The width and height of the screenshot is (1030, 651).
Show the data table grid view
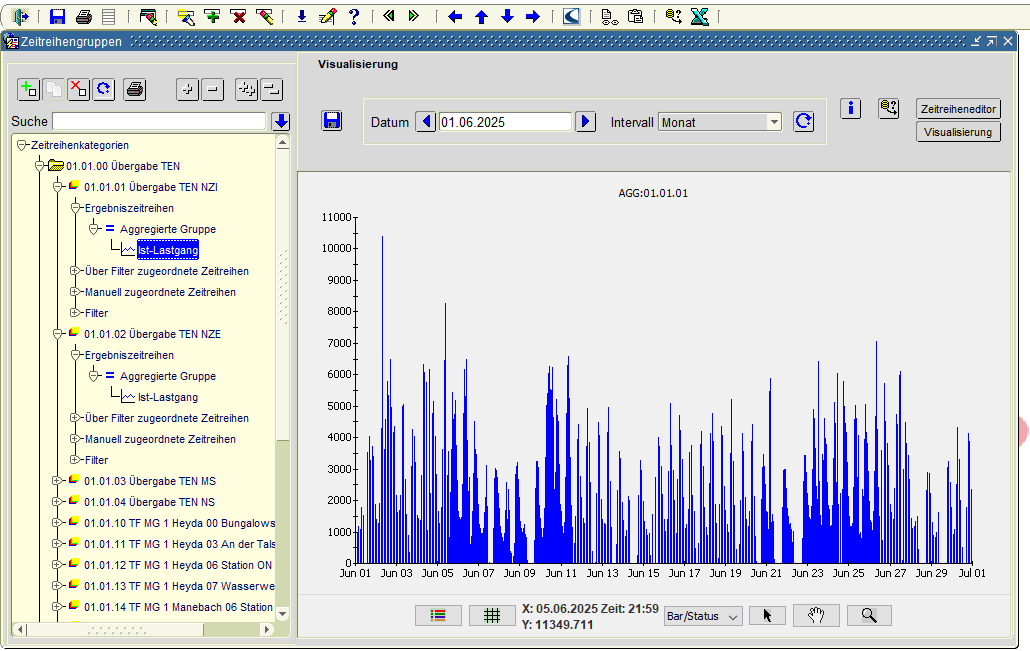click(492, 616)
